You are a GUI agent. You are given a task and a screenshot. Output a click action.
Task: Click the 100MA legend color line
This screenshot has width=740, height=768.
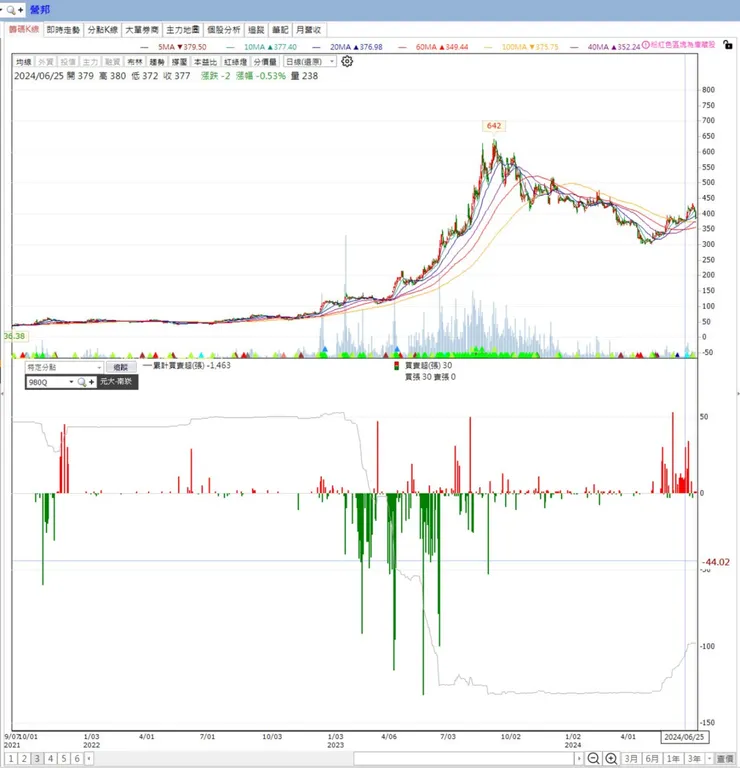point(488,48)
